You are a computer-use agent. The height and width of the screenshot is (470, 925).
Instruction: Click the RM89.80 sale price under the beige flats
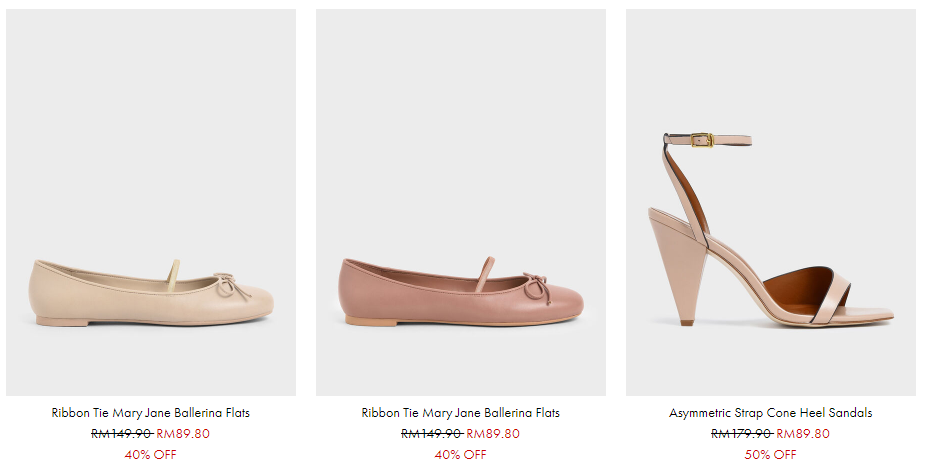click(183, 434)
